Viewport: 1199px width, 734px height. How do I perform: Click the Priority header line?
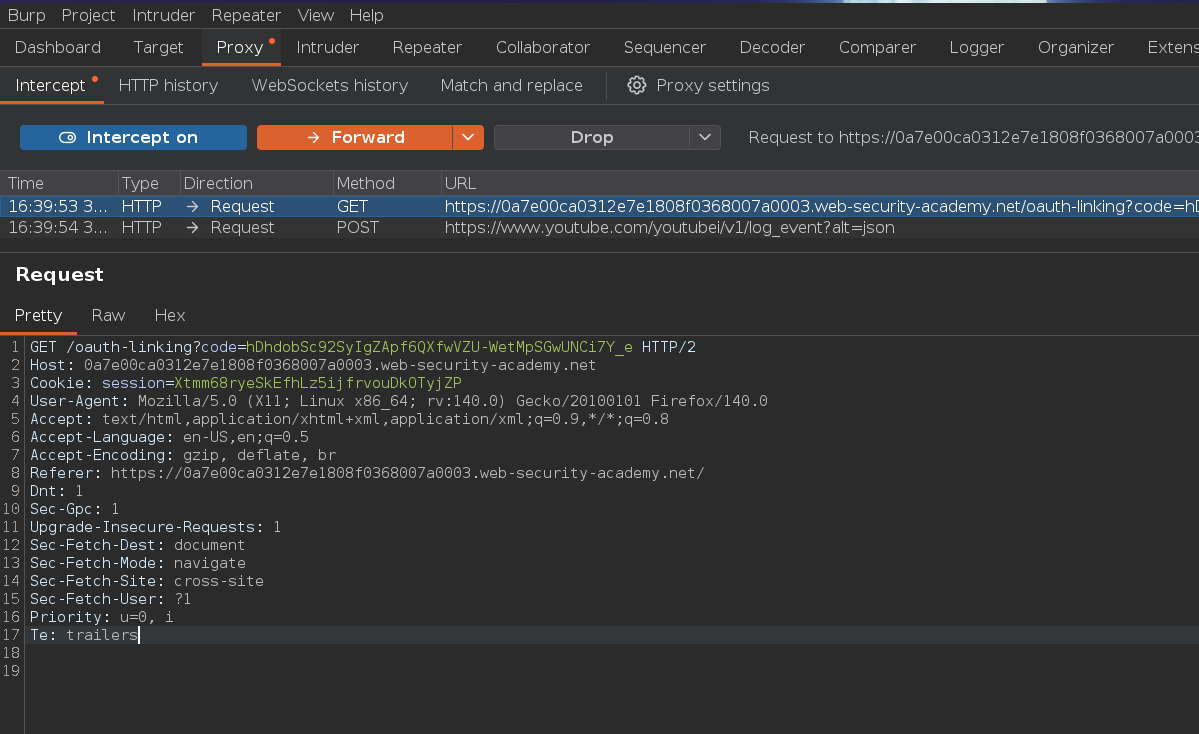[102, 617]
